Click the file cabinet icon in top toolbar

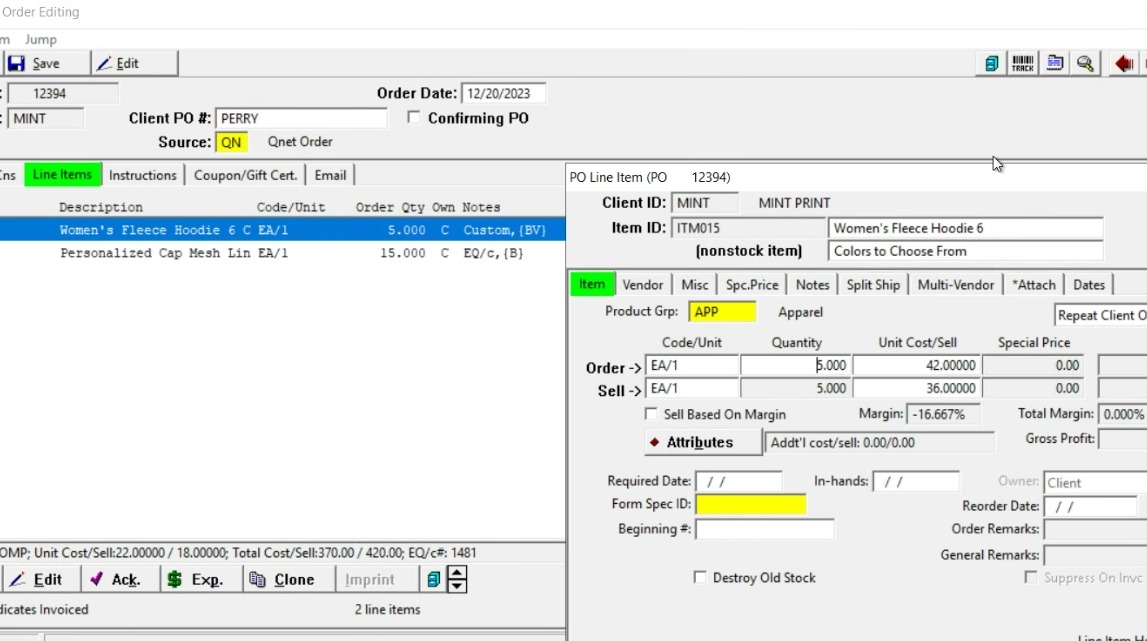[x=991, y=64]
